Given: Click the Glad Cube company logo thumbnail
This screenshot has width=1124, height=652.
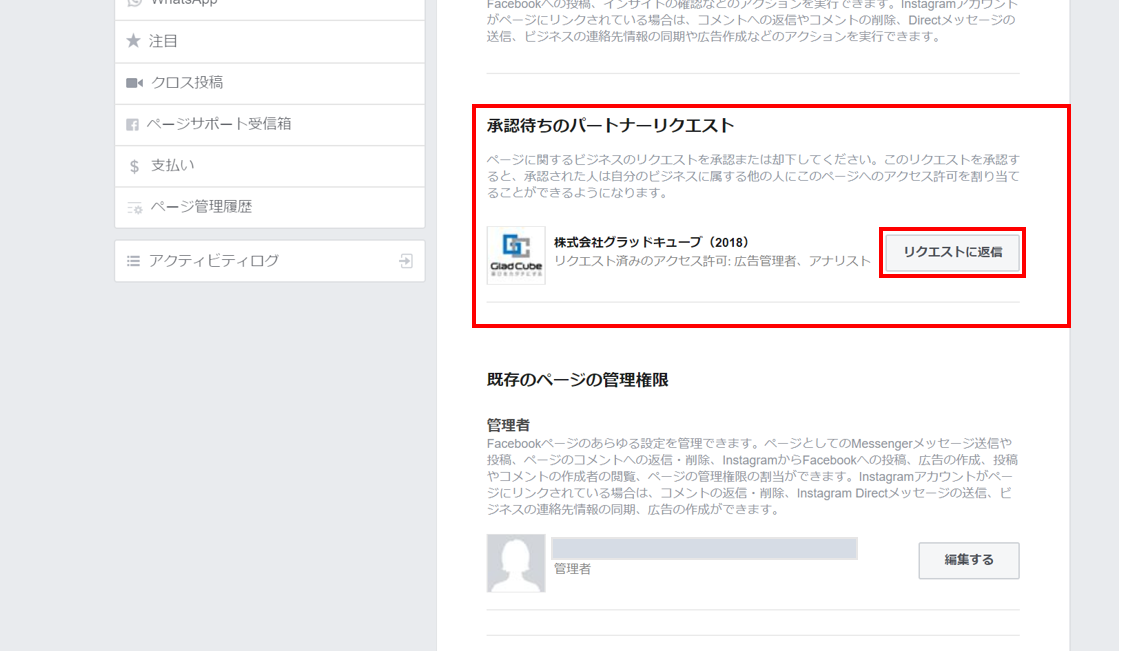Looking at the screenshot, I should tap(516, 255).
